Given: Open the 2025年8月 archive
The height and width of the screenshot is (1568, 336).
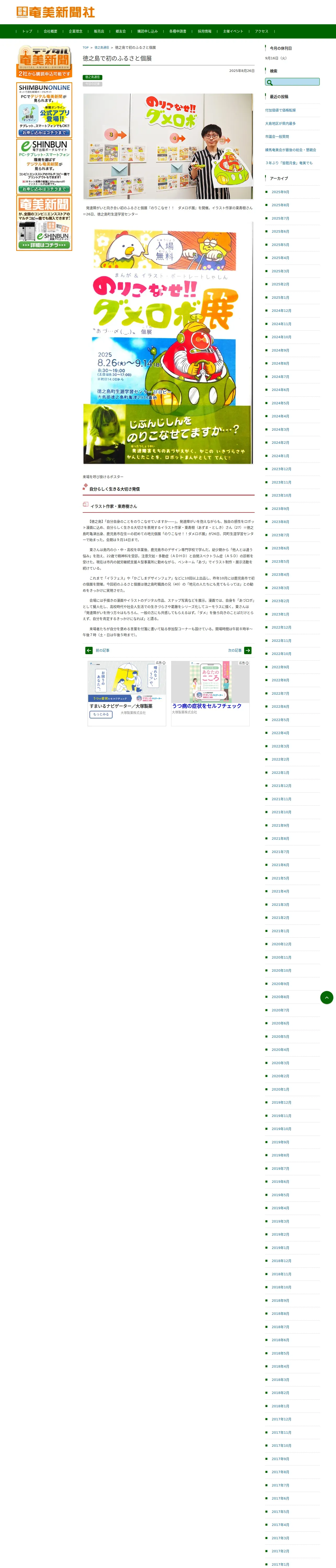Looking at the screenshot, I should 281,205.
